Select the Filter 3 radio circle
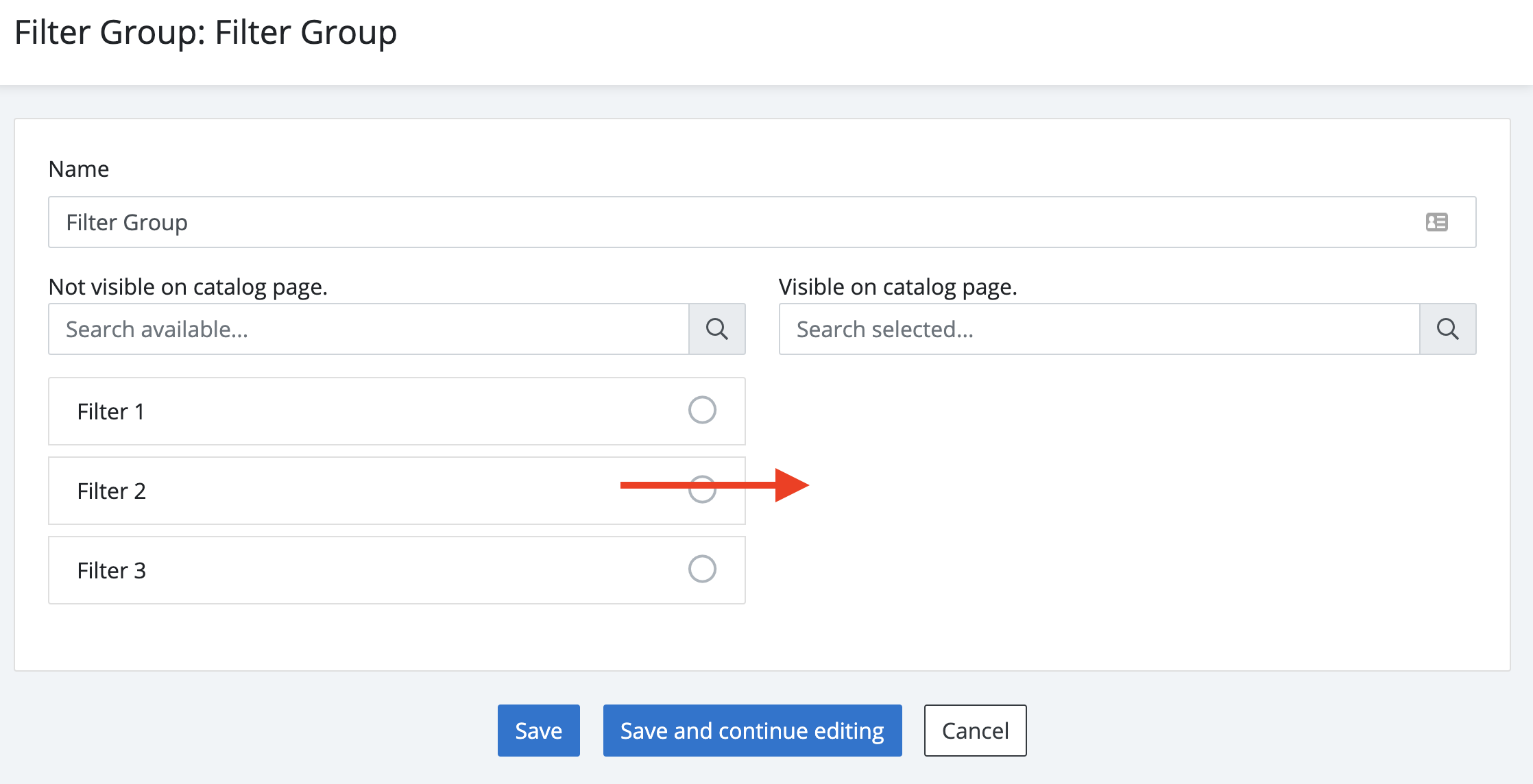 [702, 569]
